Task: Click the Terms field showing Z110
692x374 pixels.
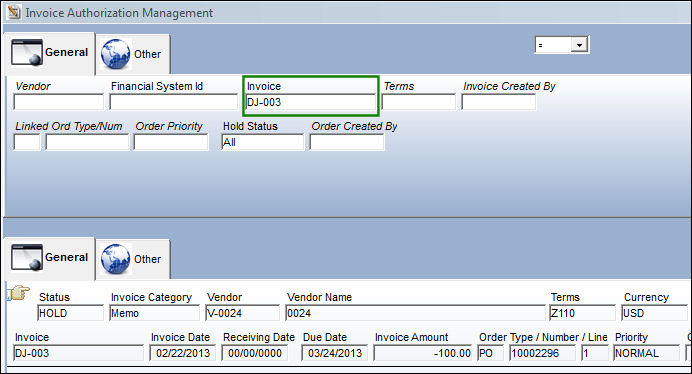Action: pyautogui.click(x=582, y=313)
